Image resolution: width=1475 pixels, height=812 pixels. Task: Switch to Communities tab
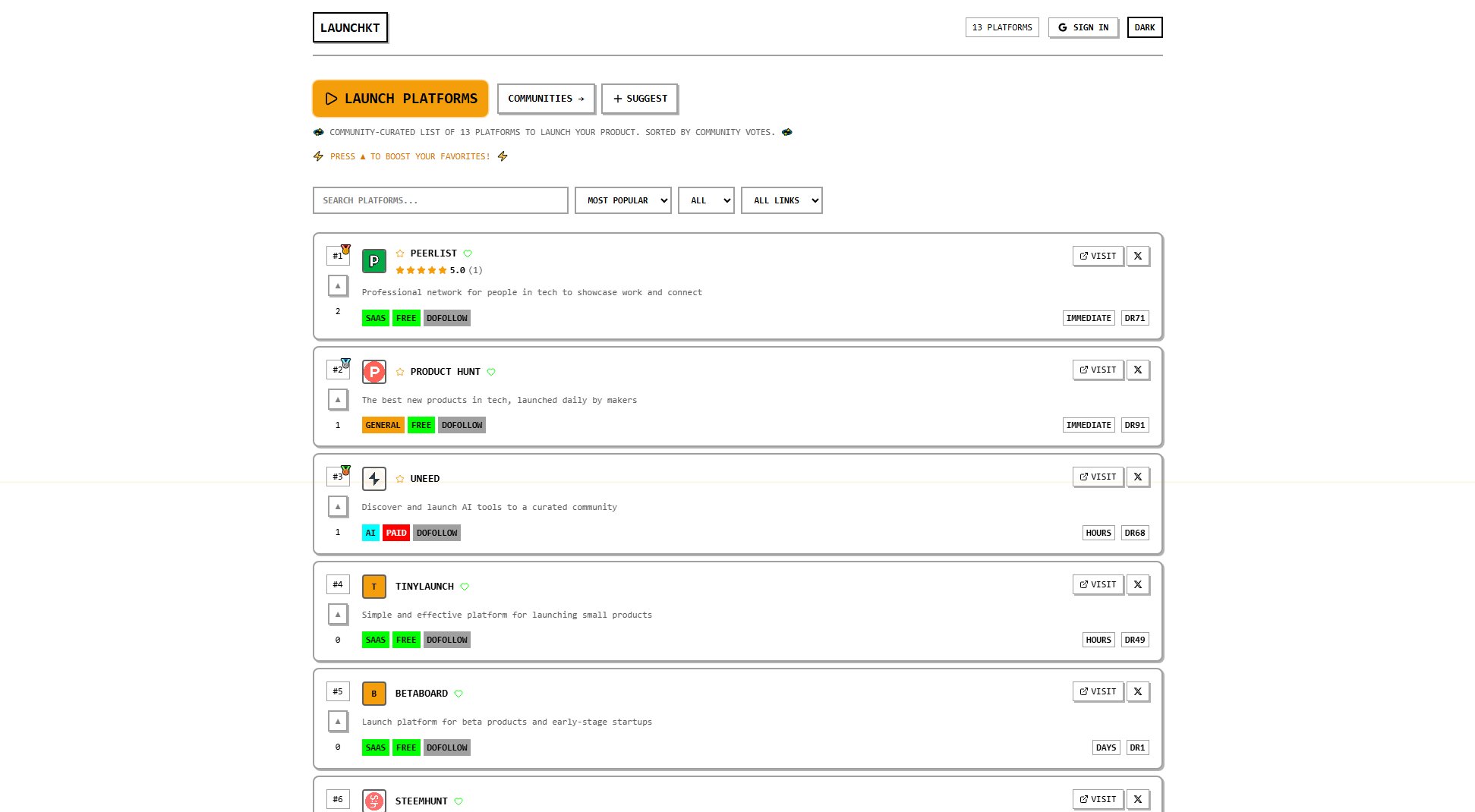(x=546, y=99)
